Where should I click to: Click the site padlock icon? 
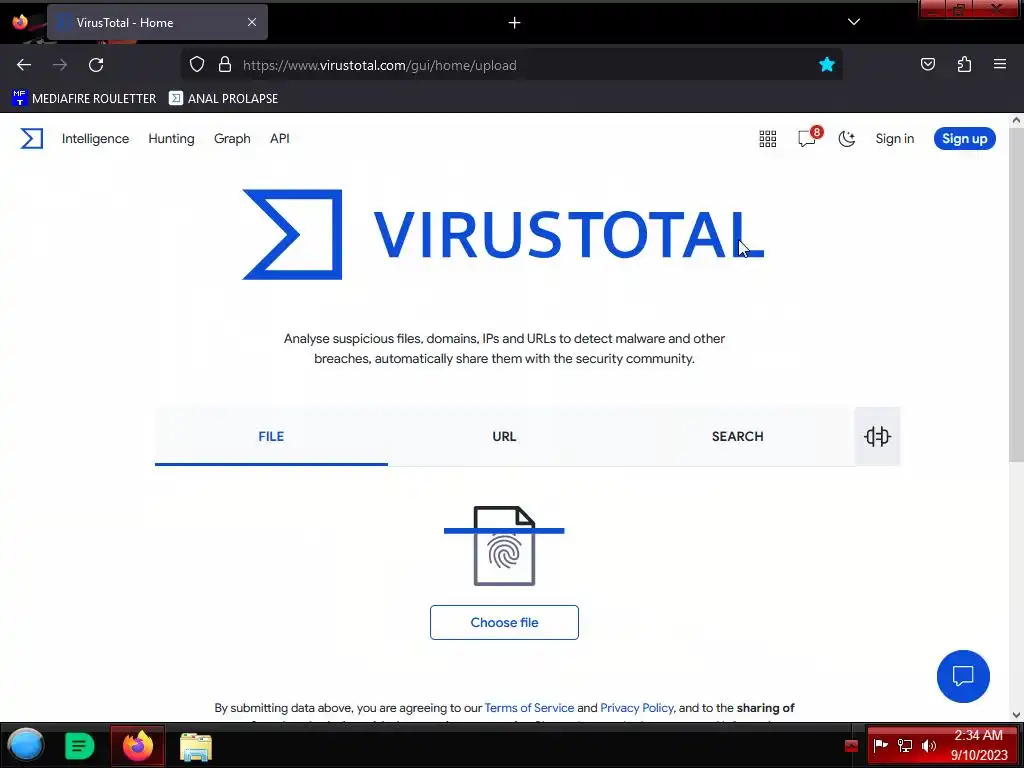coord(225,65)
